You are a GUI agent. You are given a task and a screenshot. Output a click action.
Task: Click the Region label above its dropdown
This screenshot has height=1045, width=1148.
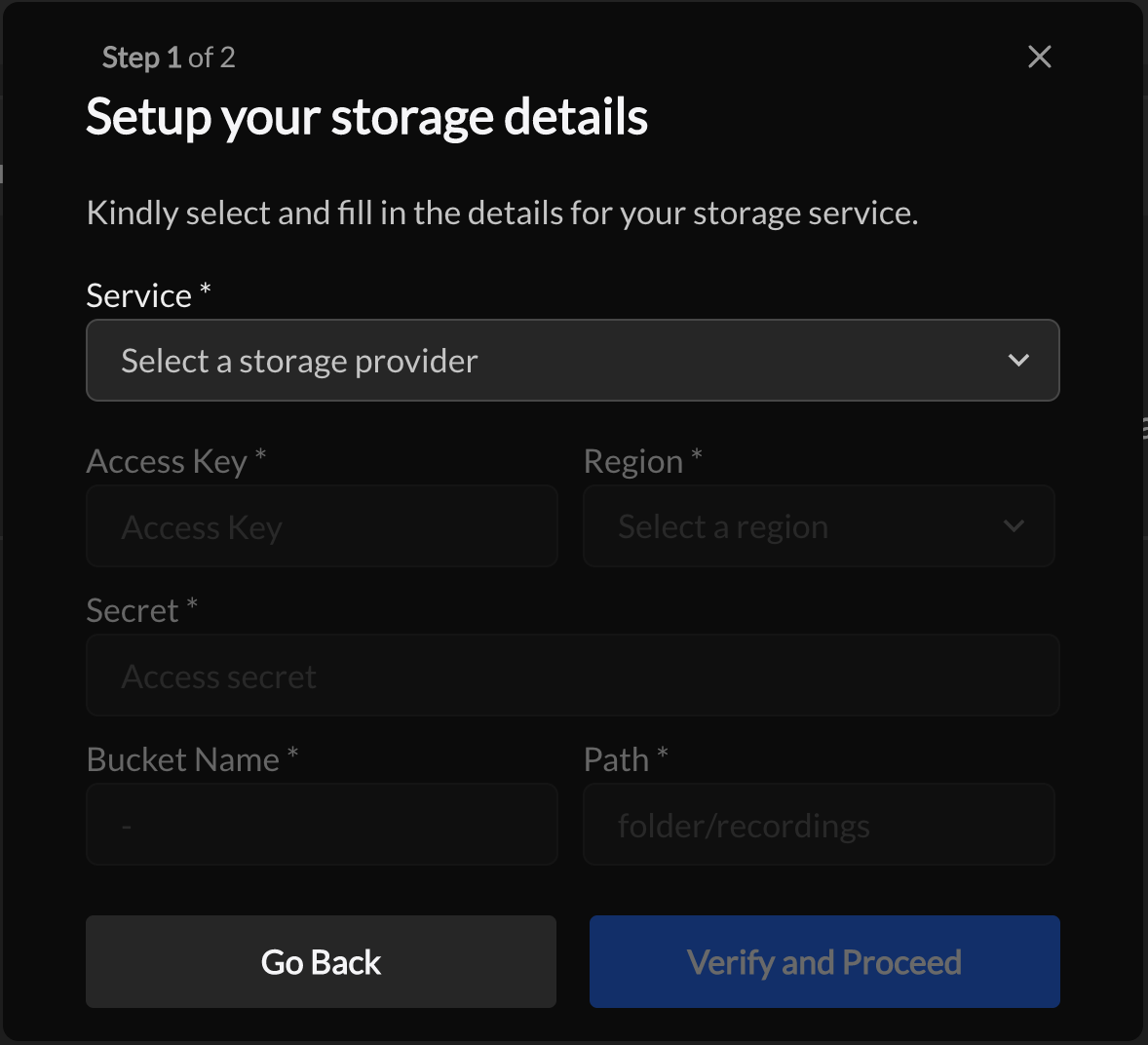(631, 460)
